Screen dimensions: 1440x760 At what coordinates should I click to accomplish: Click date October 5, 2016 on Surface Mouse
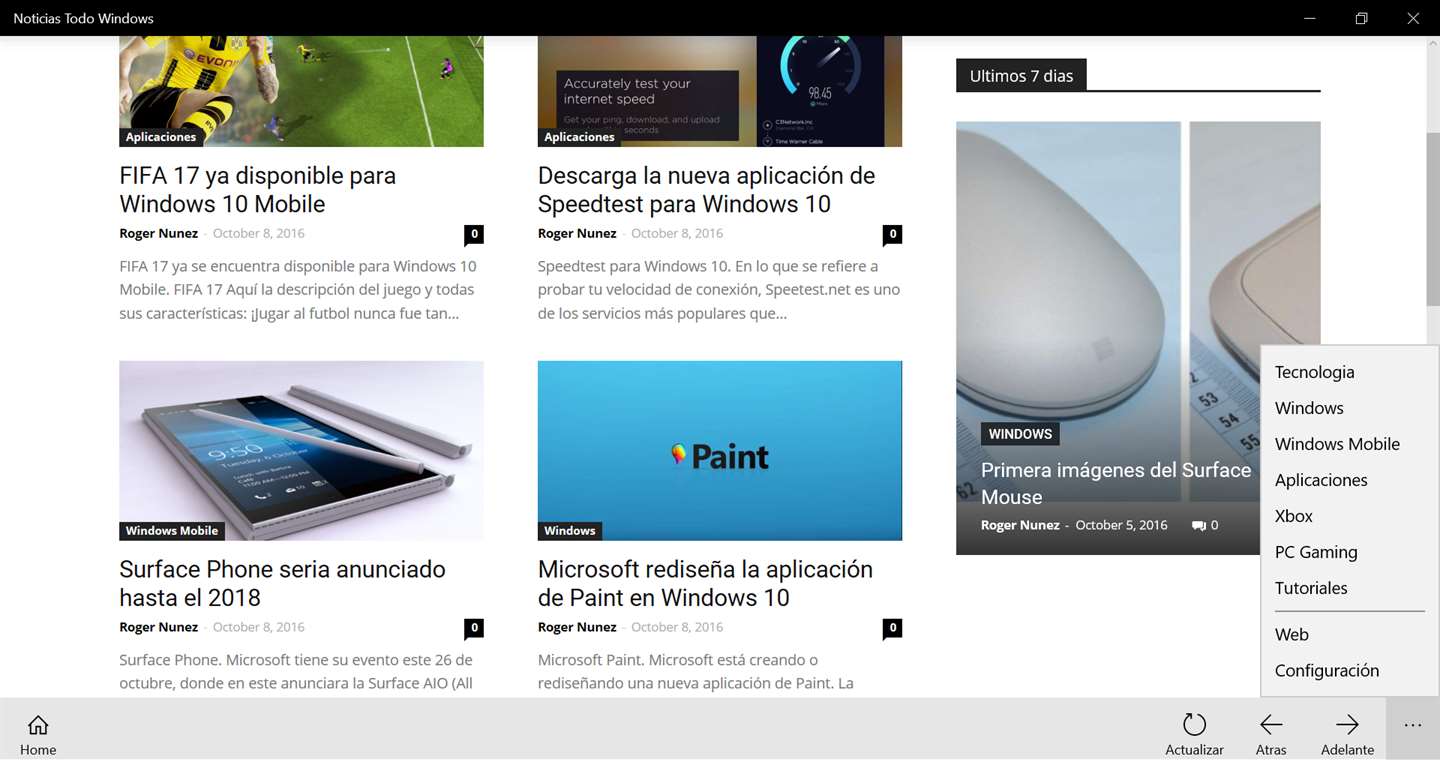(x=1121, y=525)
